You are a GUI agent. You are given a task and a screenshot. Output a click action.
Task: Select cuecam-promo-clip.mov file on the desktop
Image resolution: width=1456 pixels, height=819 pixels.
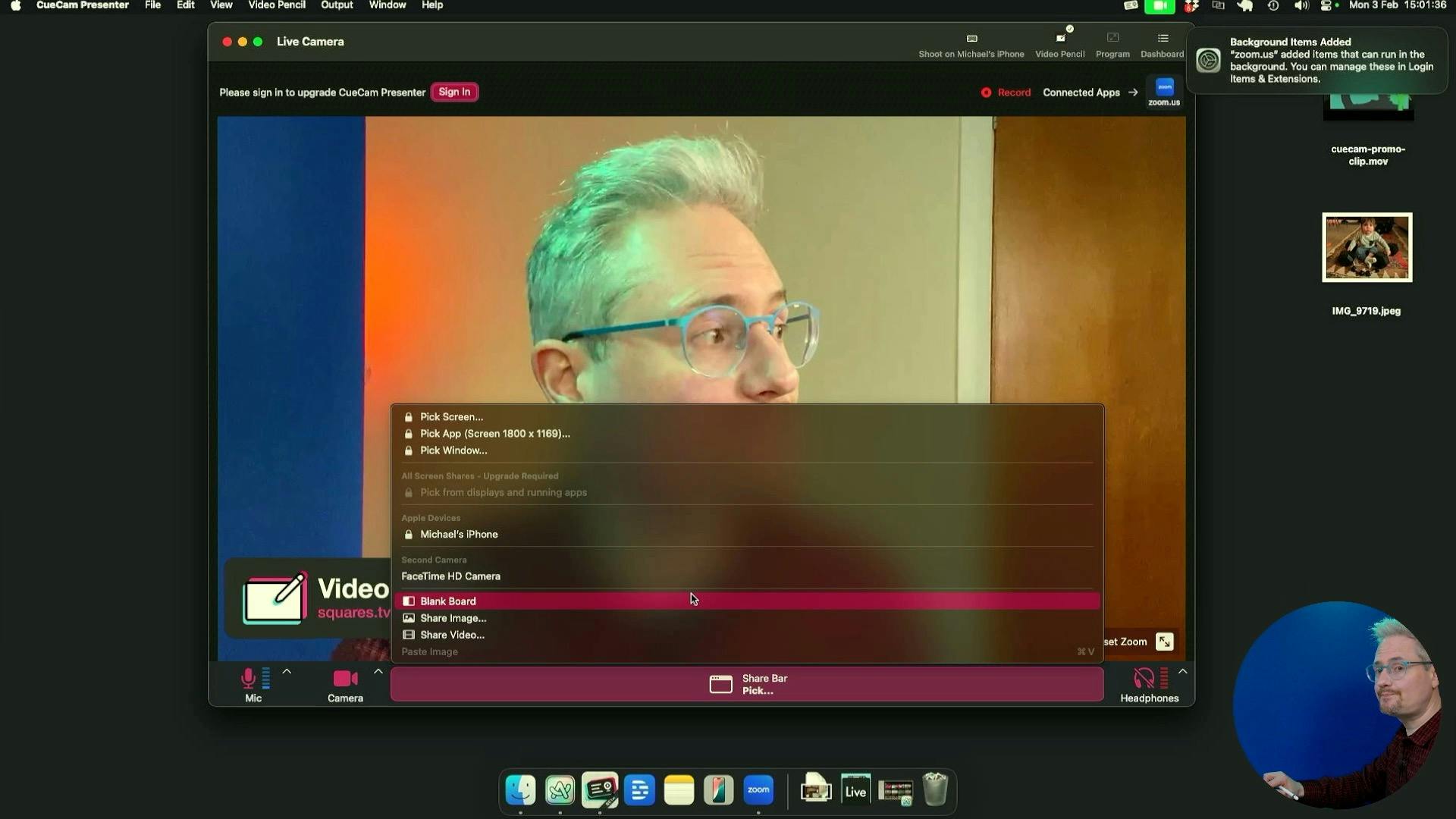(1368, 129)
